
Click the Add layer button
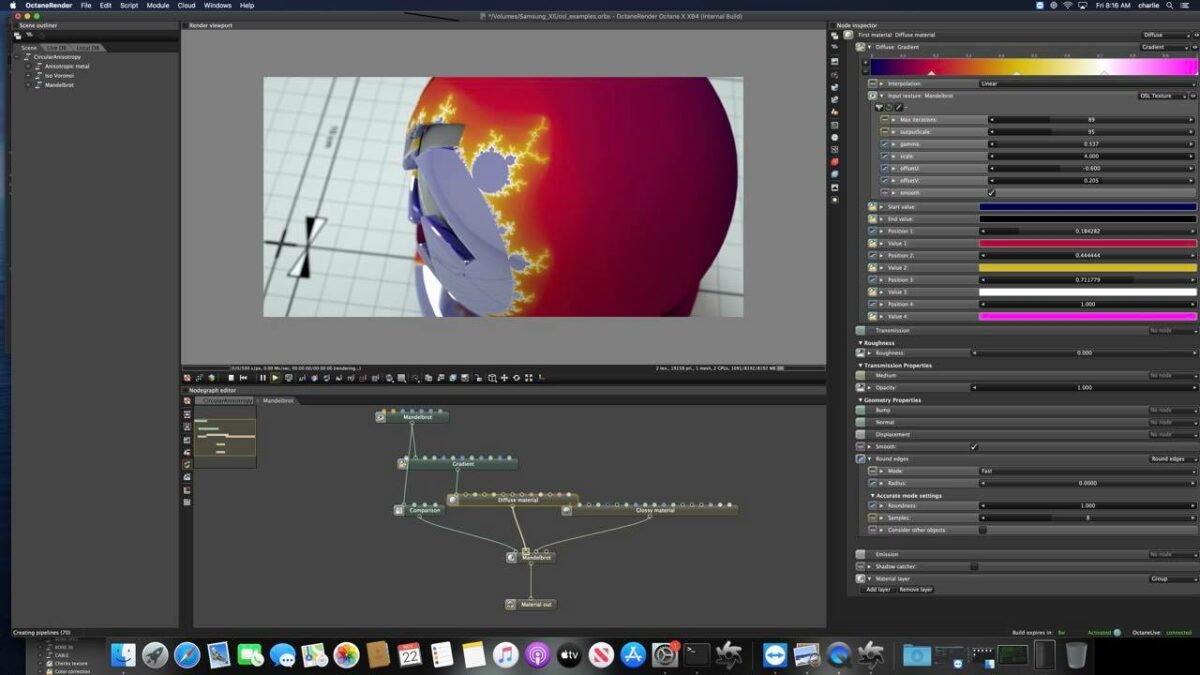coord(878,590)
